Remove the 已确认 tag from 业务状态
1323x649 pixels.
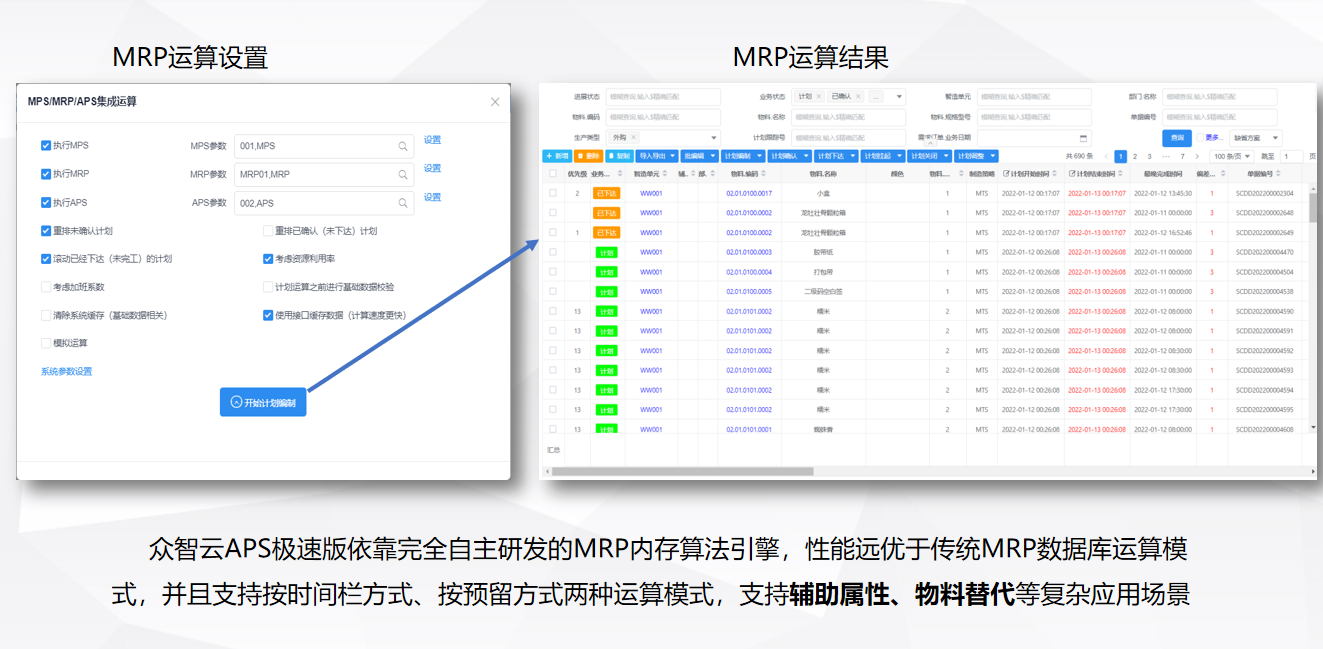[858, 97]
